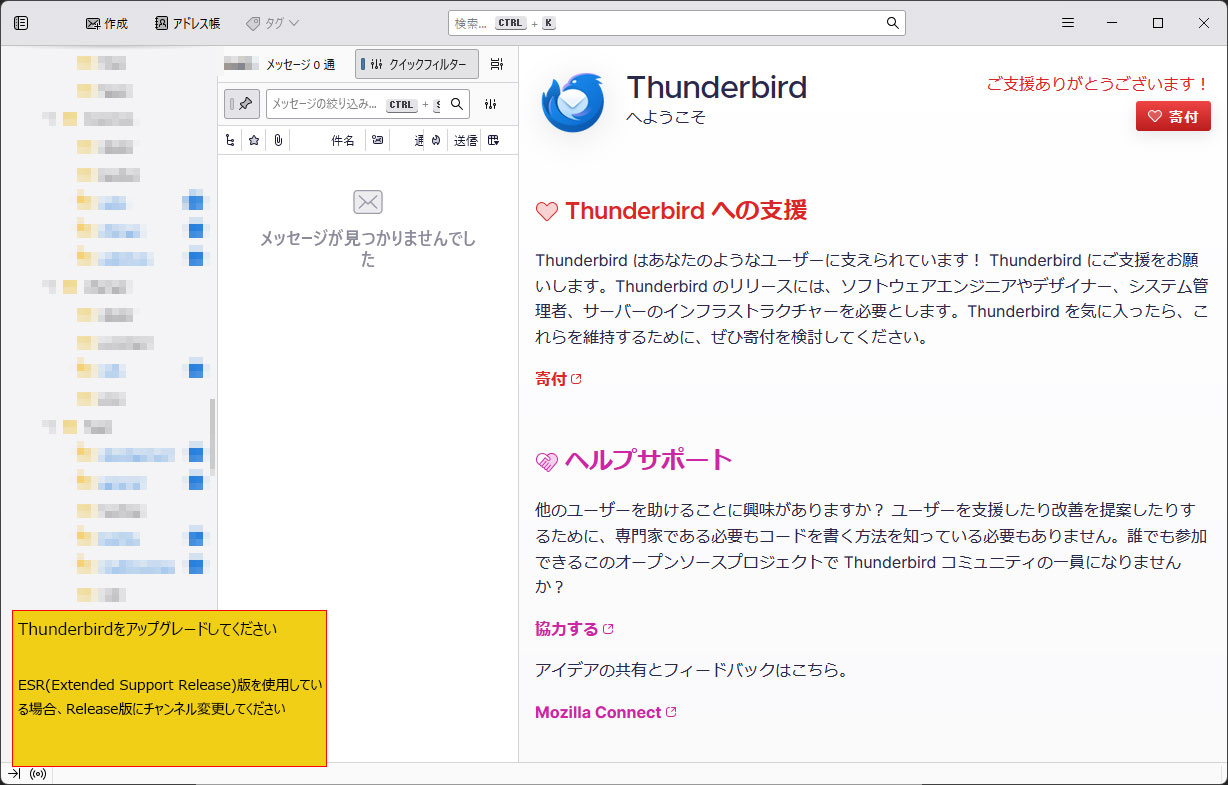
Task: Sort by the spam status column icon
Action: coord(436,141)
